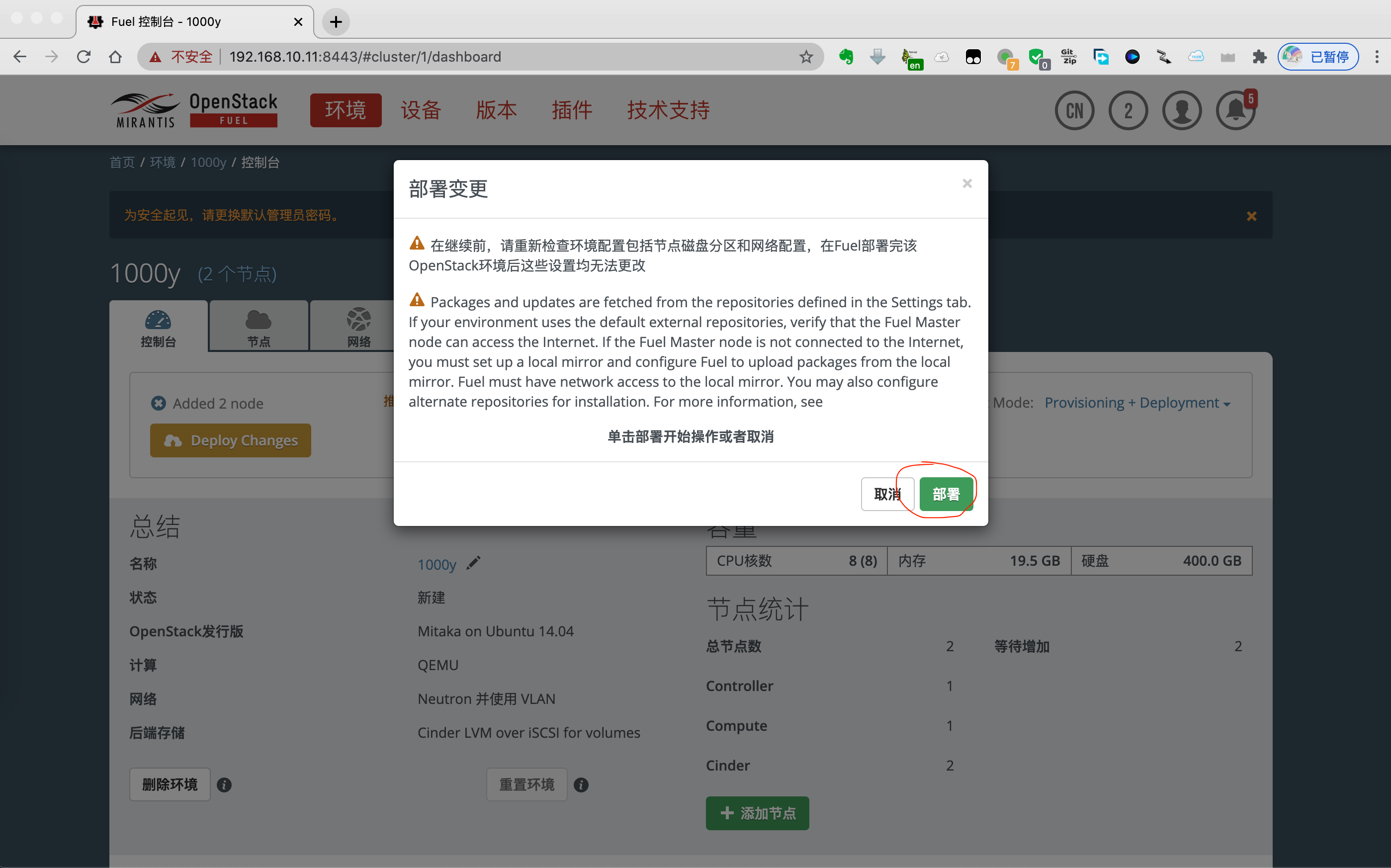Click the 环境 breadcrumb link

163,163
